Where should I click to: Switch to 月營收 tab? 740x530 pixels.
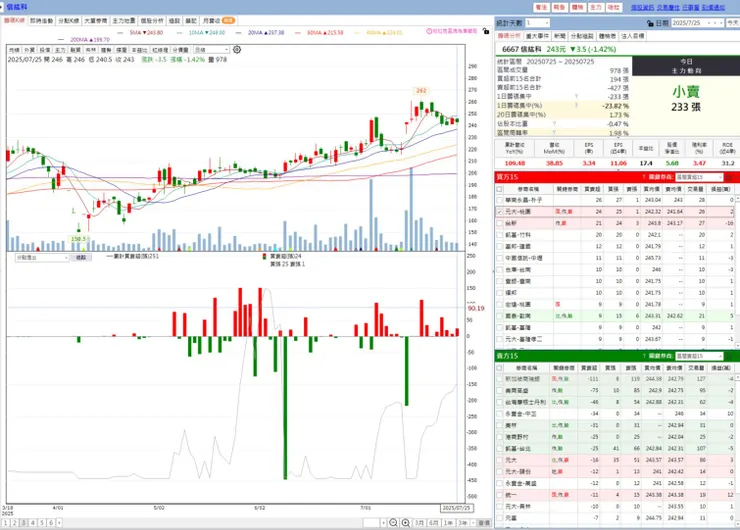click(x=218, y=21)
